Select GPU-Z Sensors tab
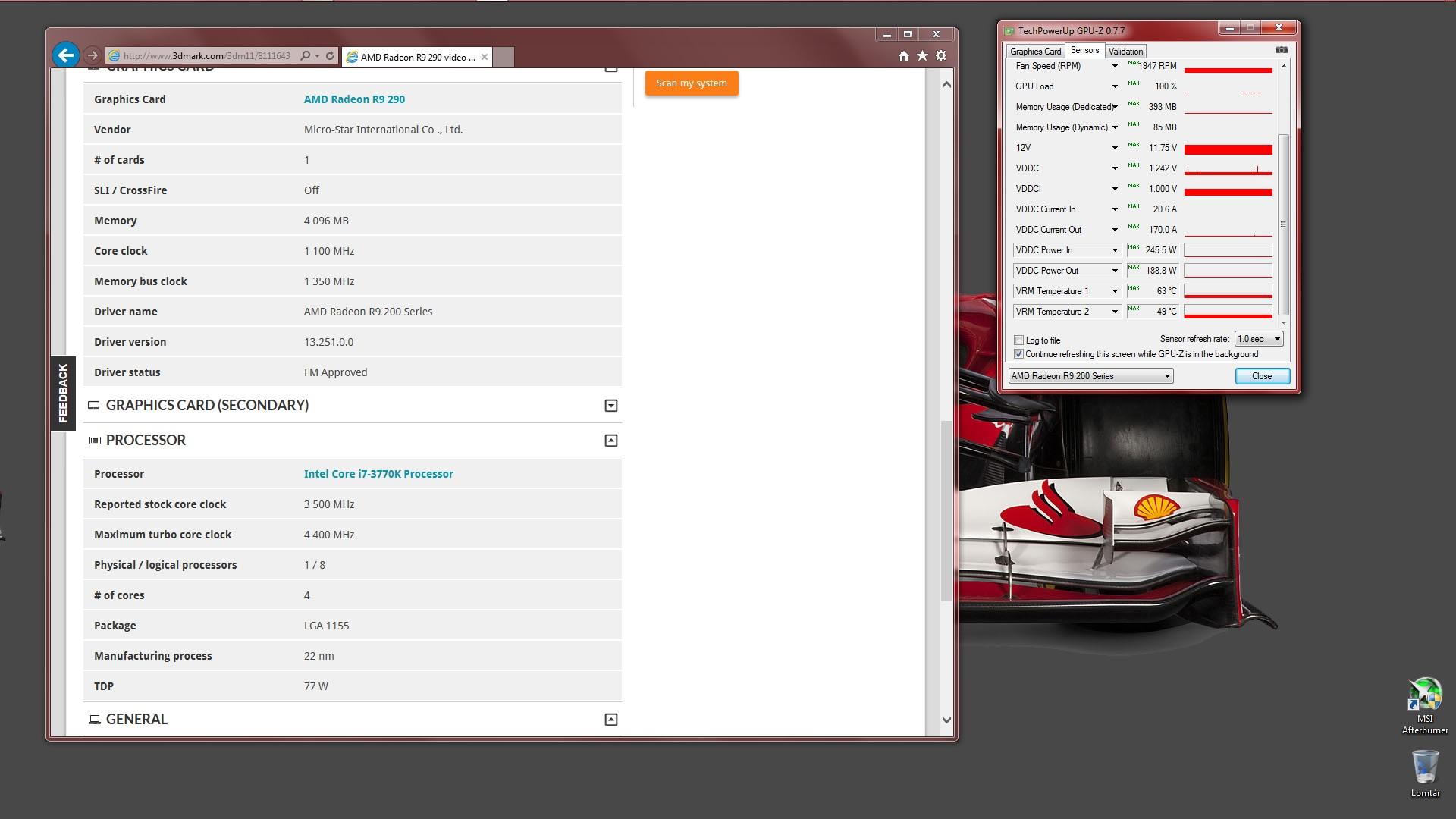This screenshot has width=1456, height=819. point(1084,50)
